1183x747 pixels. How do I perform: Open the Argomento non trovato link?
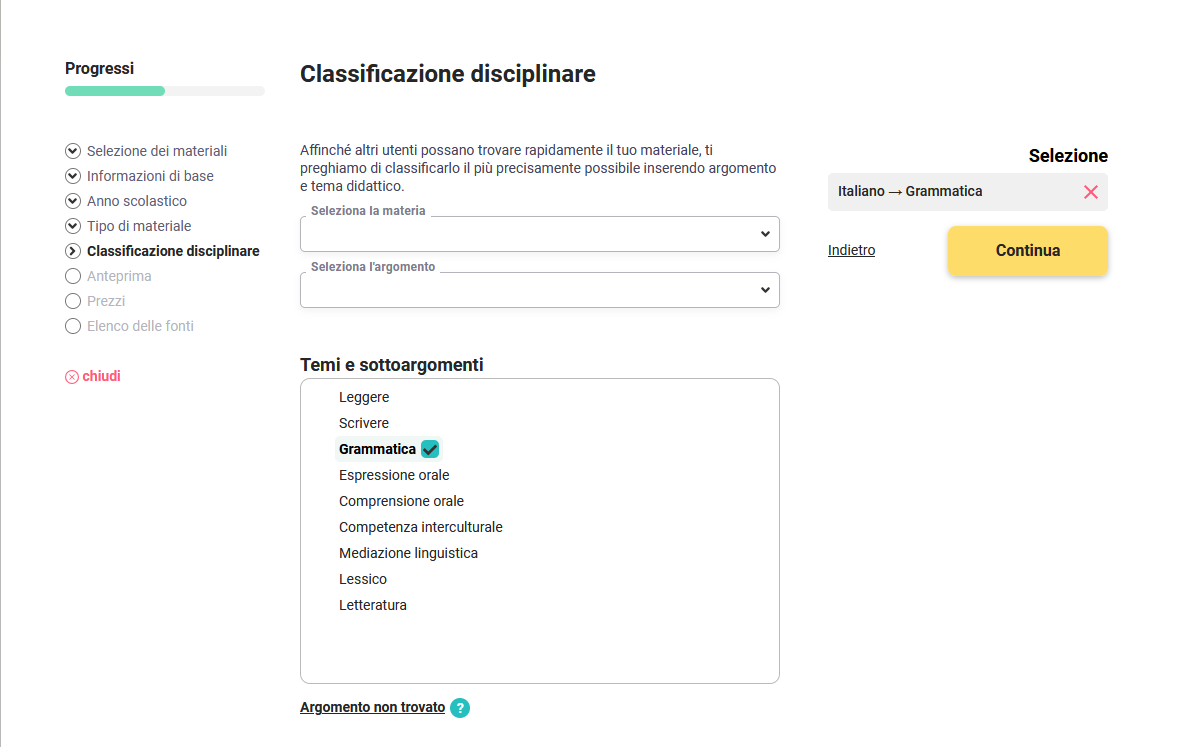click(372, 707)
